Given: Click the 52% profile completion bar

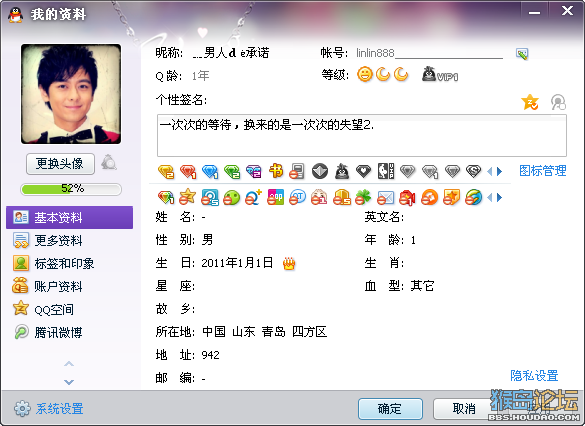Looking at the screenshot, I should [71, 189].
